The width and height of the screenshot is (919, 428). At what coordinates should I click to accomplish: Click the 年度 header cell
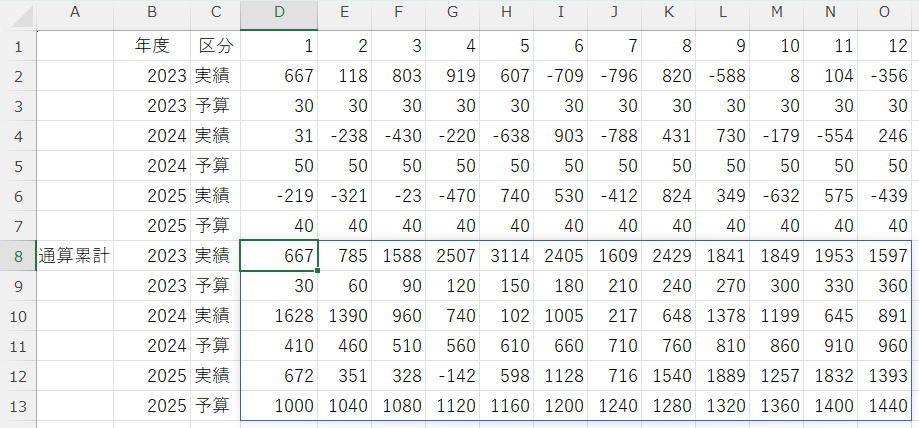click(152, 46)
